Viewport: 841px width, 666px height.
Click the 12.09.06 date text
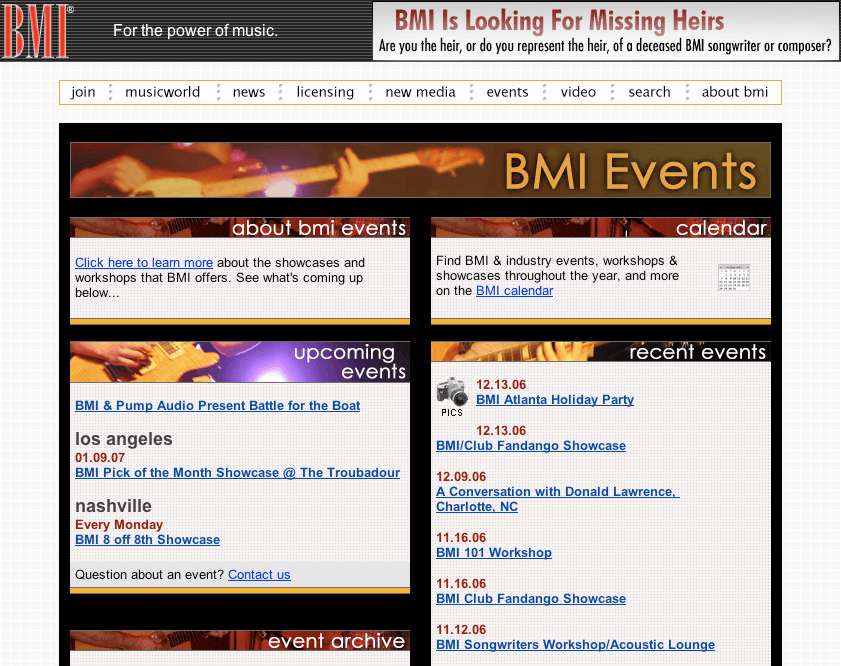tap(461, 477)
